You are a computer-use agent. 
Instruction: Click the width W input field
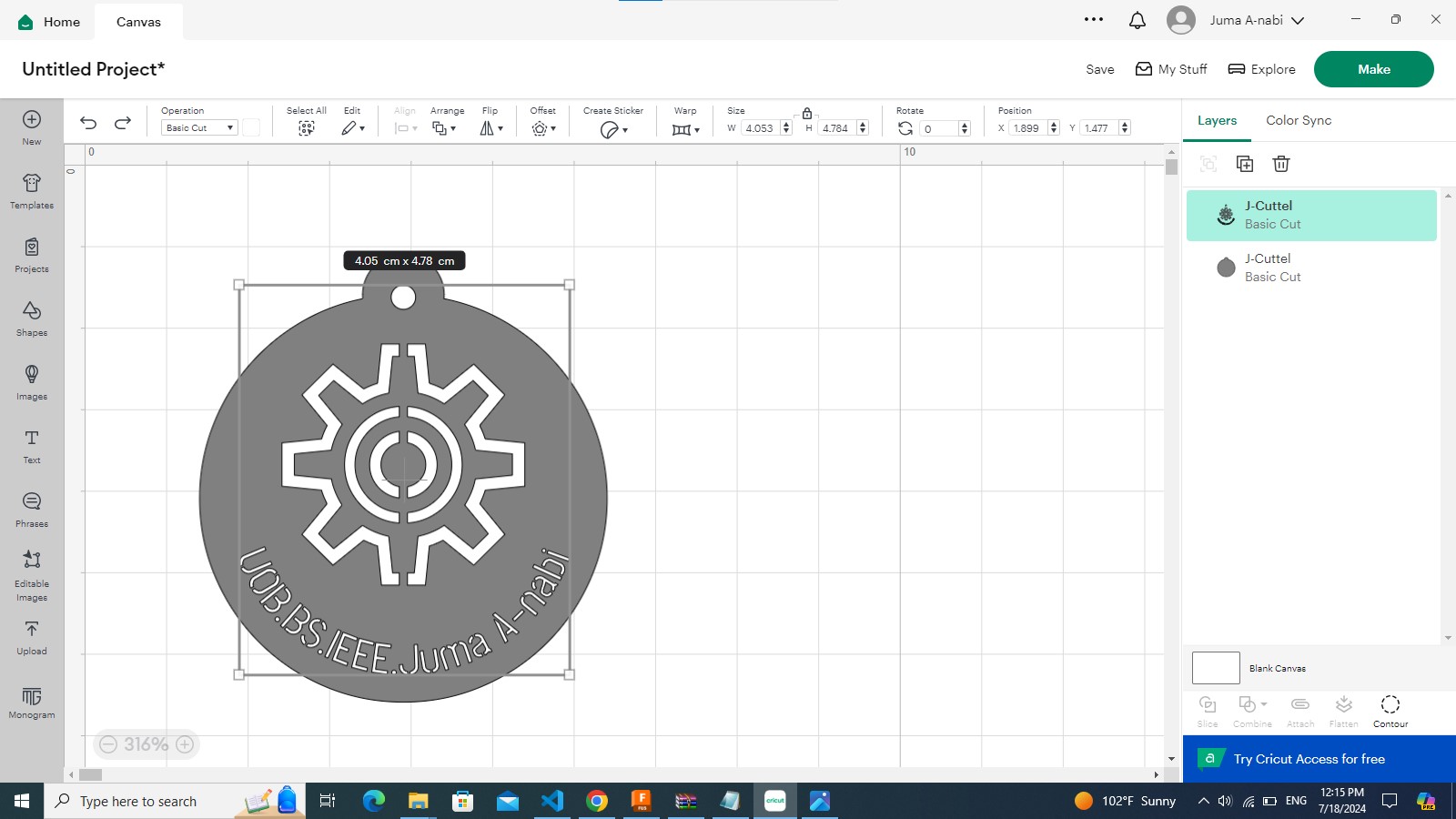761,128
